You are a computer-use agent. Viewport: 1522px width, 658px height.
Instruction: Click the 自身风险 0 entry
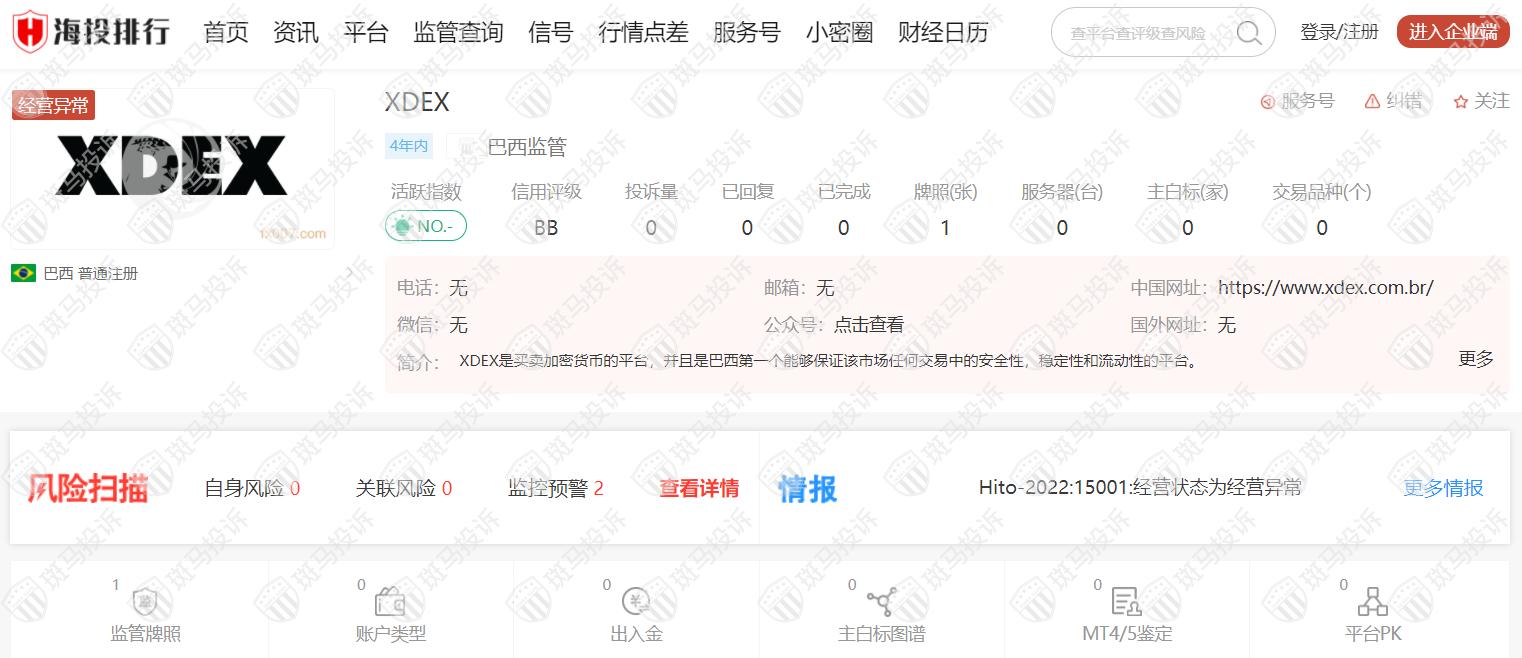point(252,488)
